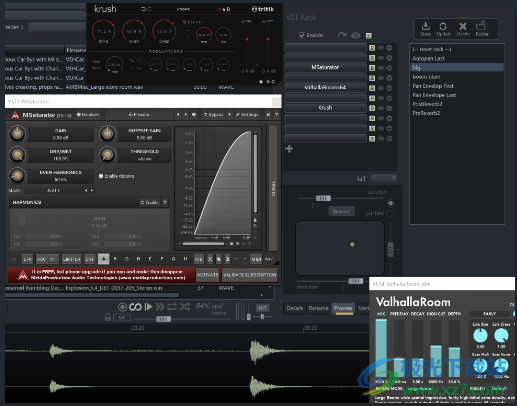
Task: Click the MeldaProduction logo in MSaturator header
Action: (15, 115)
